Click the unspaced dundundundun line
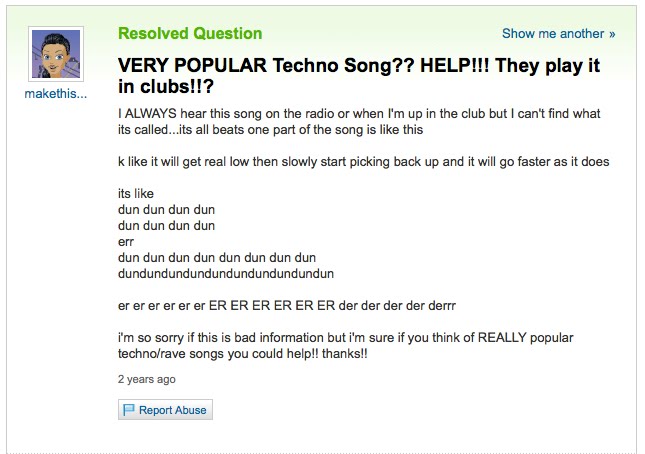Screen dimensions: 645x454 [225, 272]
